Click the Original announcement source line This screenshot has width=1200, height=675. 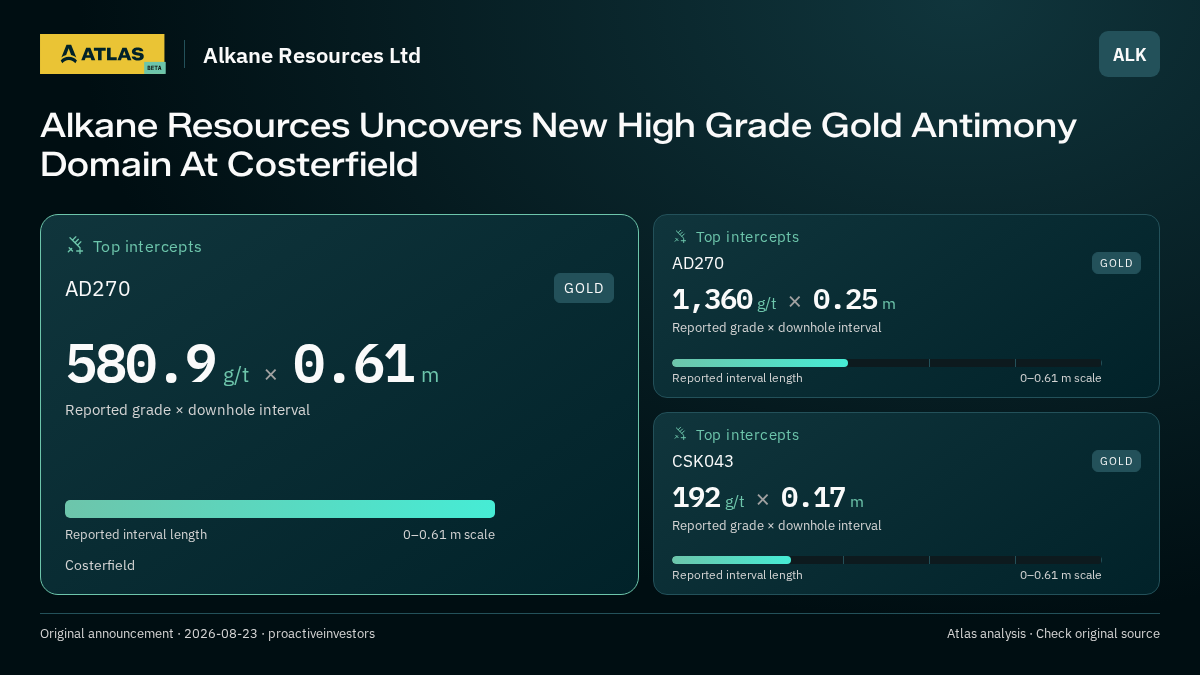point(207,633)
